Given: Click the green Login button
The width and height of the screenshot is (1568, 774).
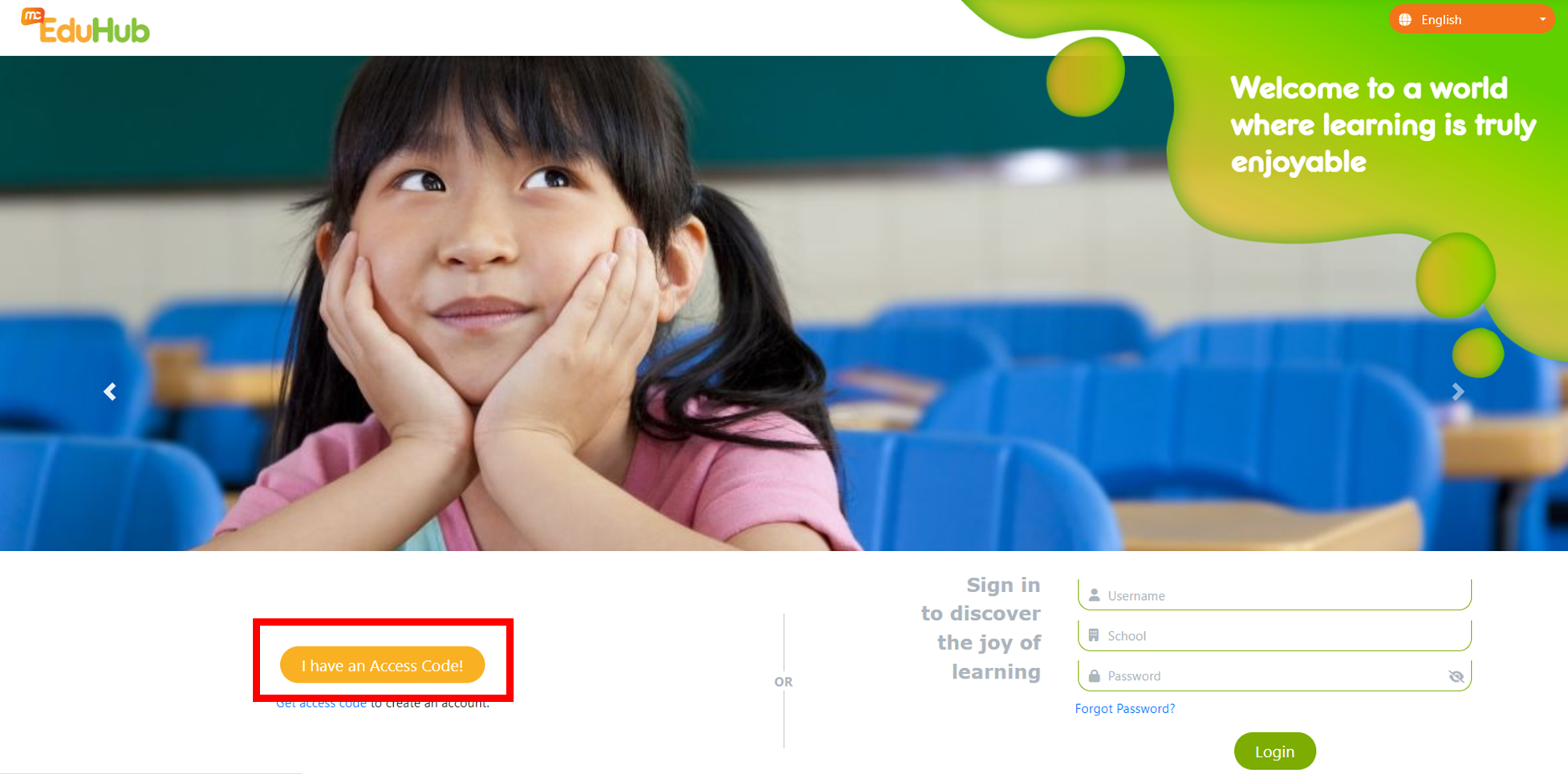Looking at the screenshot, I should 1274,752.
